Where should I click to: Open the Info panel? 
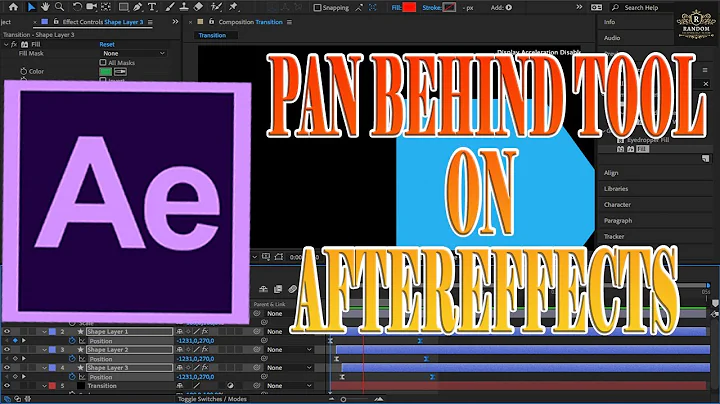[x=609, y=22]
